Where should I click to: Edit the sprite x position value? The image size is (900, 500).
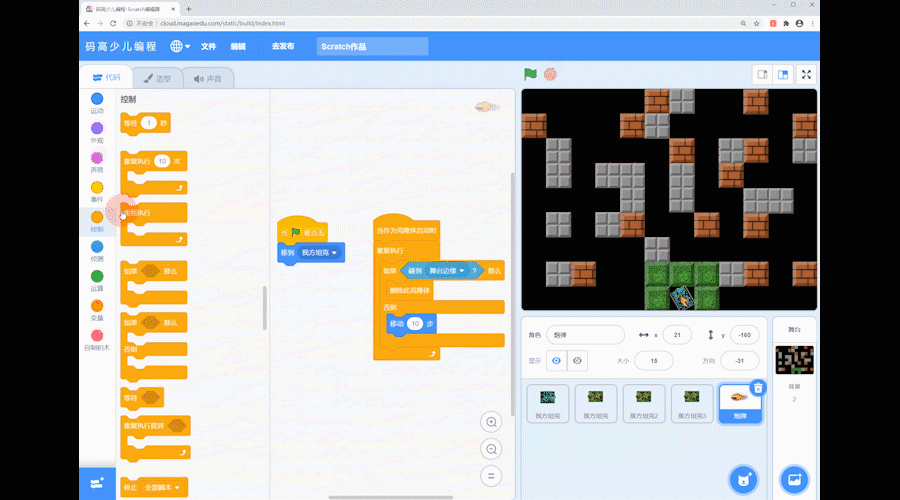click(x=677, y=335)
